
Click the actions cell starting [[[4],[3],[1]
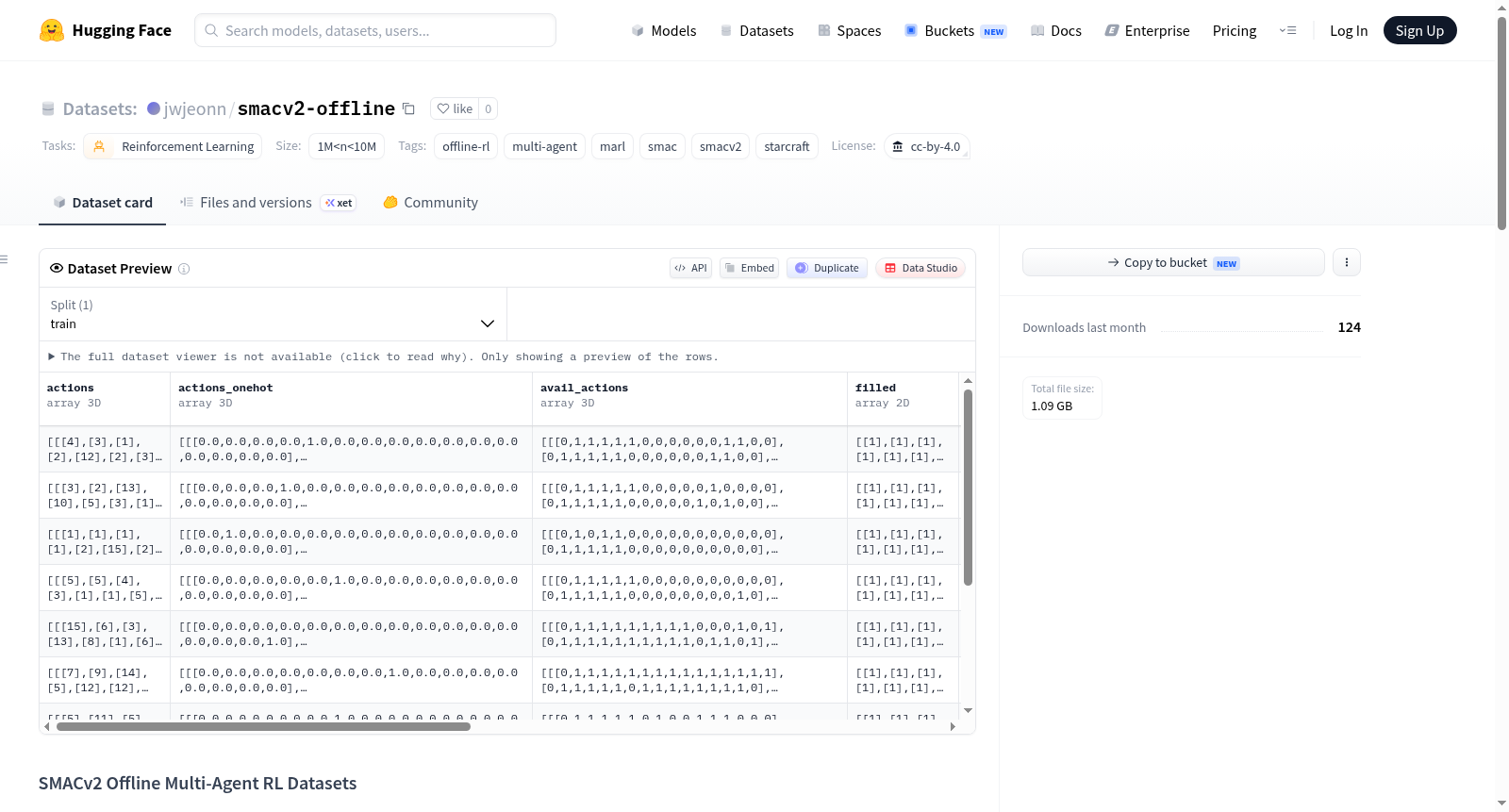tap(104, 449)
